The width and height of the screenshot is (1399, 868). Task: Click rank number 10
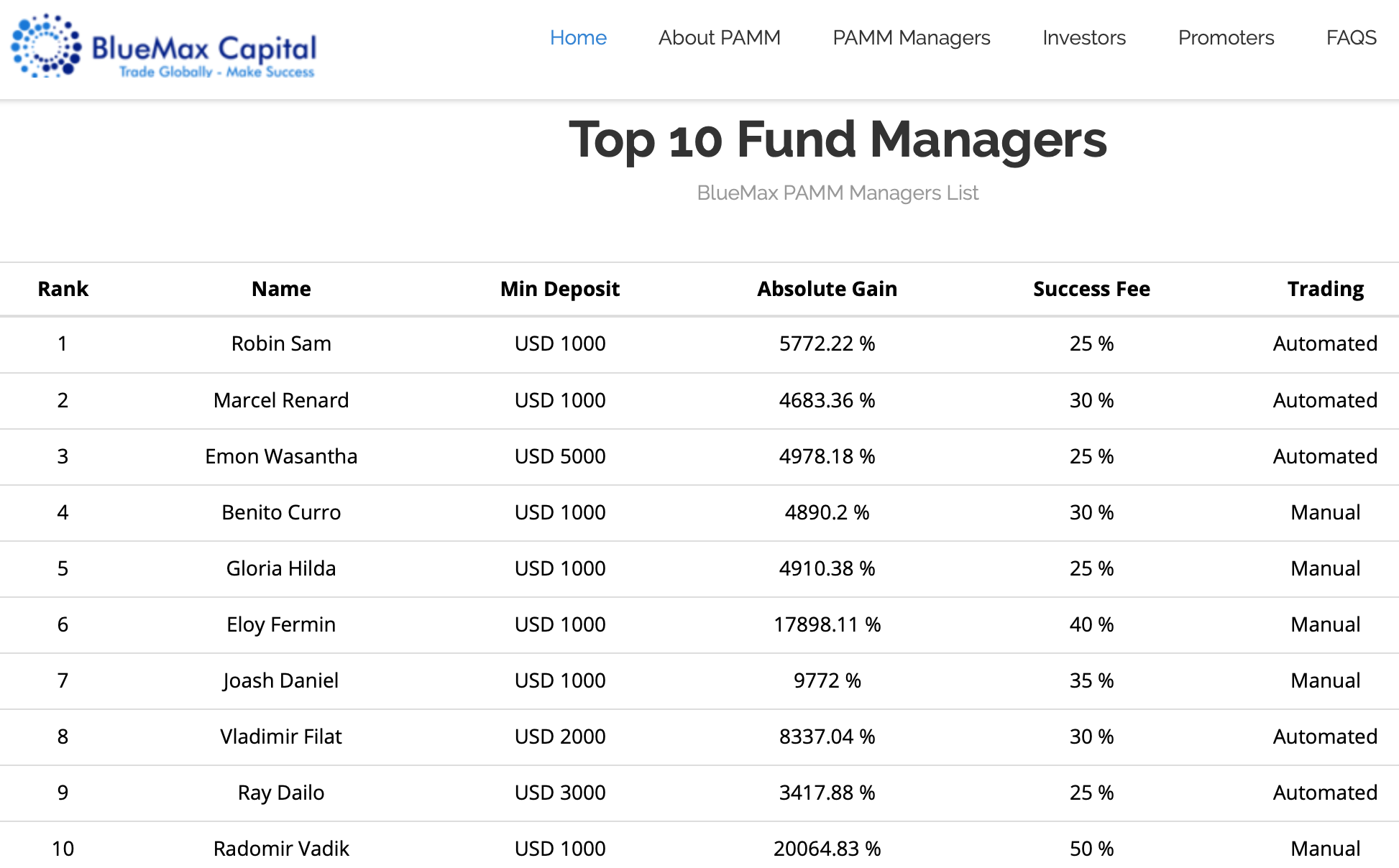point(63,849)
